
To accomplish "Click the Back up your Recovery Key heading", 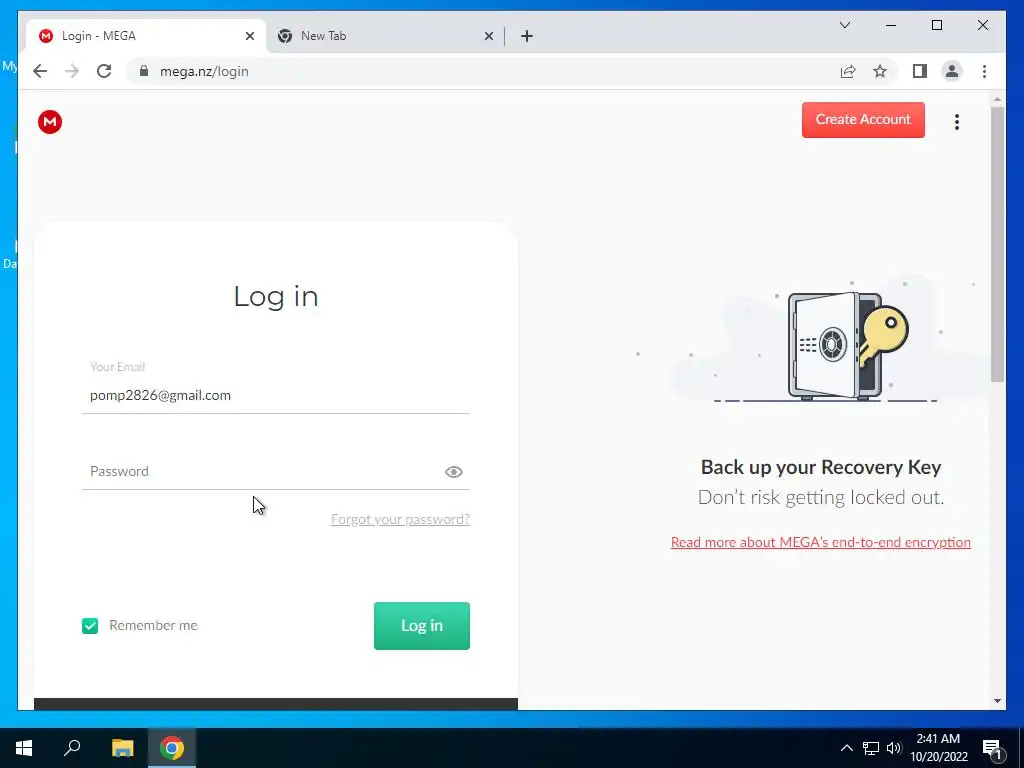I will tap(821, 467).
